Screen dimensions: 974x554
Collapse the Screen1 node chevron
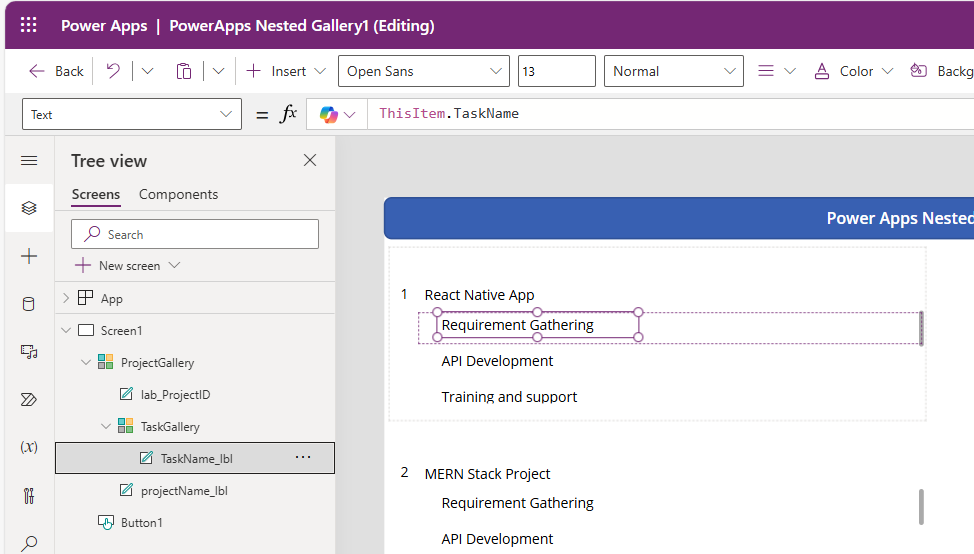click(66, 330)
